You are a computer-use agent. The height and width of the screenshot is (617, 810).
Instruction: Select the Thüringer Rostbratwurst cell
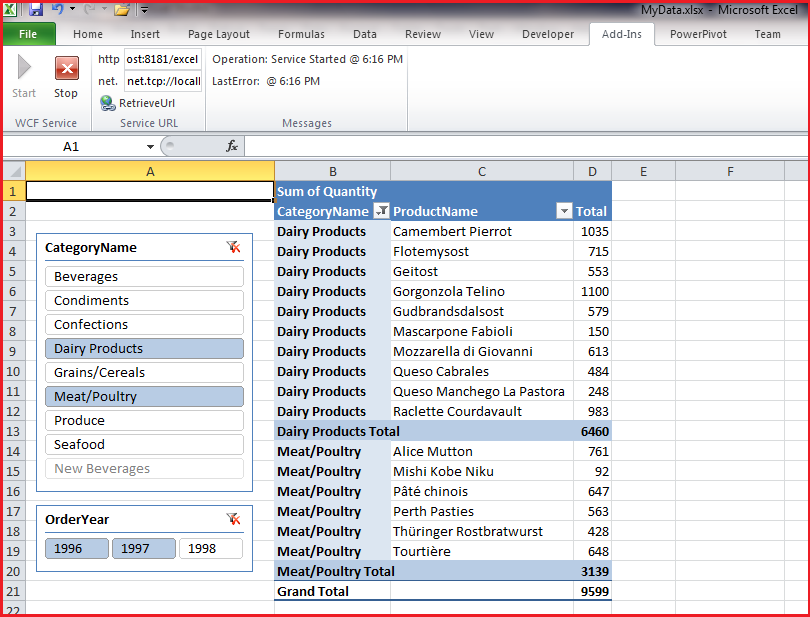click(482, 531)
